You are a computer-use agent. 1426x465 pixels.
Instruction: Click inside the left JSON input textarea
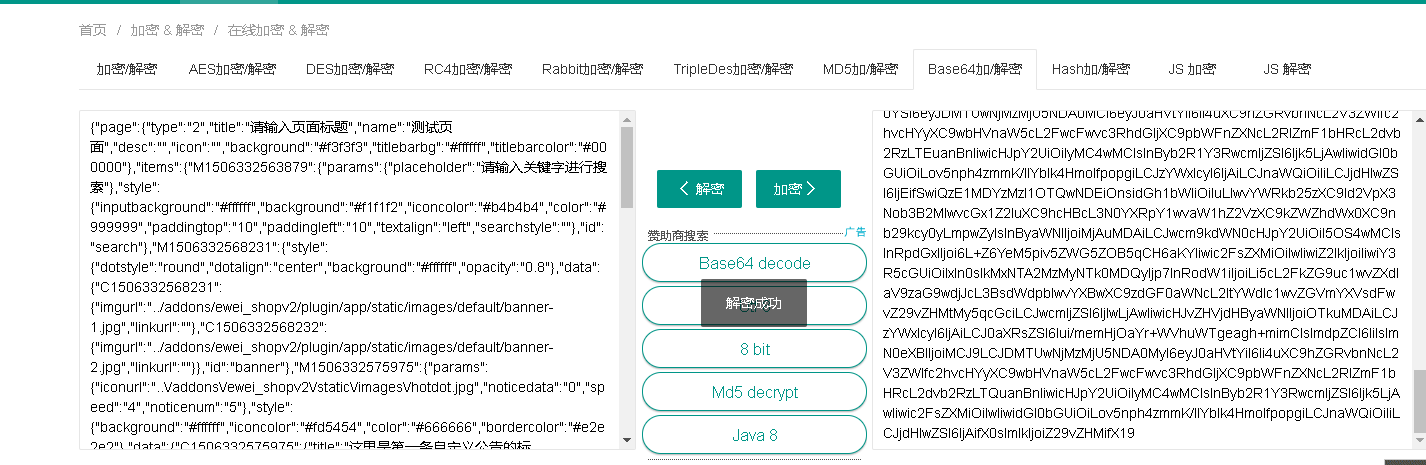pyautogui.click(x=350, y=280)
